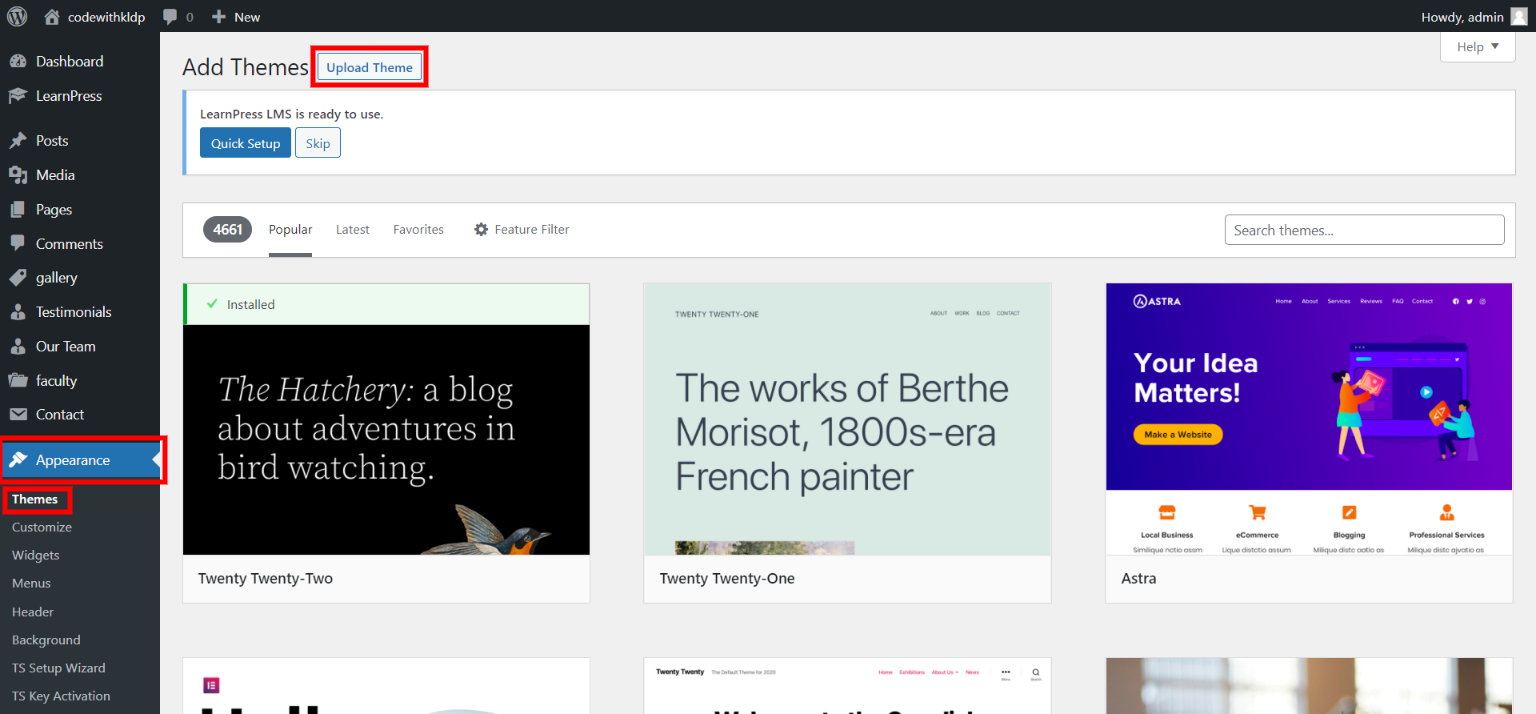Open the Feature Filter panel
This screenshot has width=1536, height=714.
pyautogui.click(x=521, y=229)
